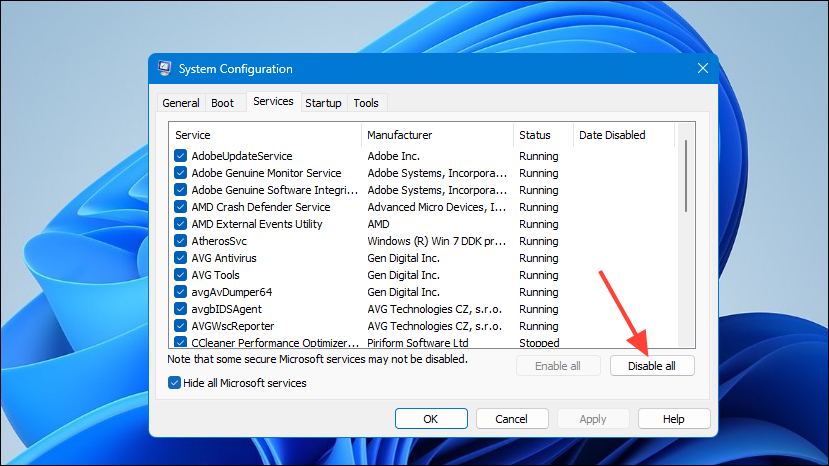829x466 pixels.
Task: Switch to the Startup tab
Action: (323, 103)
